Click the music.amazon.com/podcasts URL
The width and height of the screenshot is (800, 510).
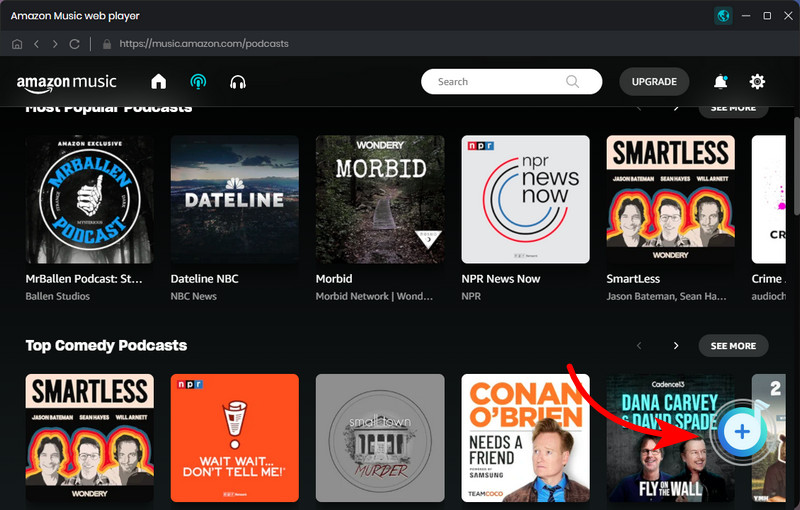204,44
